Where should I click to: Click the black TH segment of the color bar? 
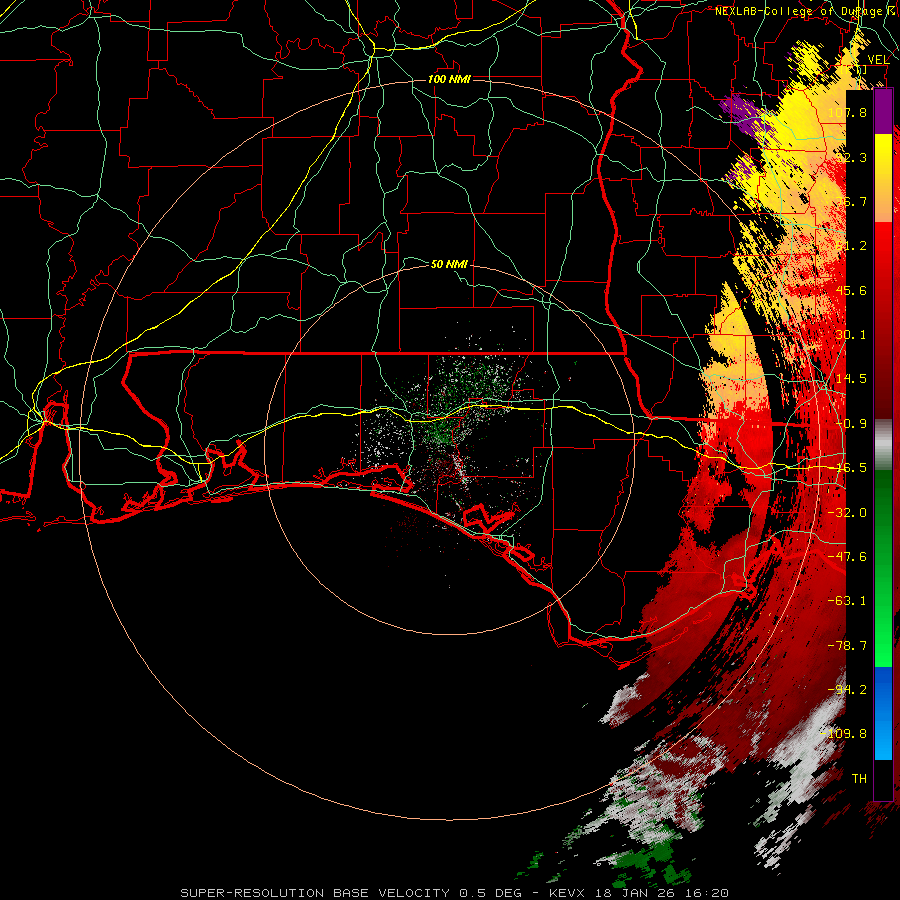883,779
